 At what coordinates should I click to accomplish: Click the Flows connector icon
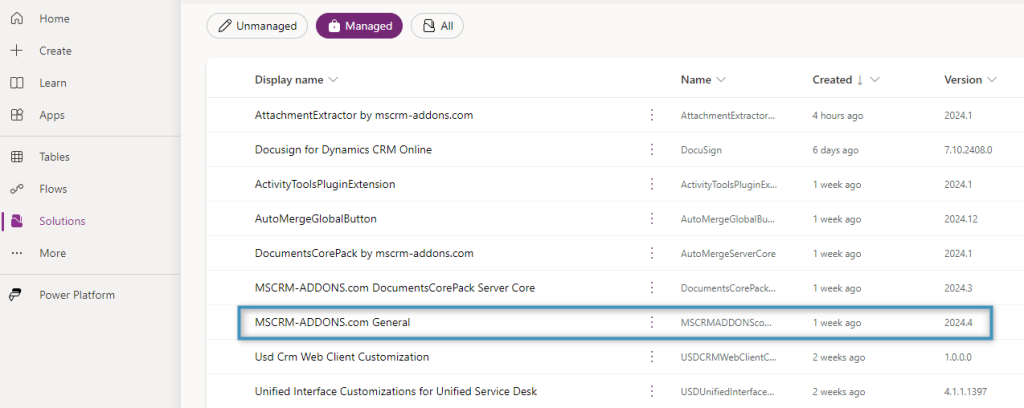pos(17,189)
